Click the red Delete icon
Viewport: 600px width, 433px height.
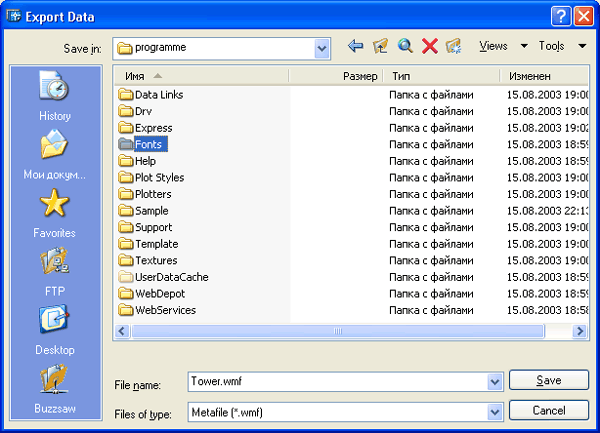[430, 46]
